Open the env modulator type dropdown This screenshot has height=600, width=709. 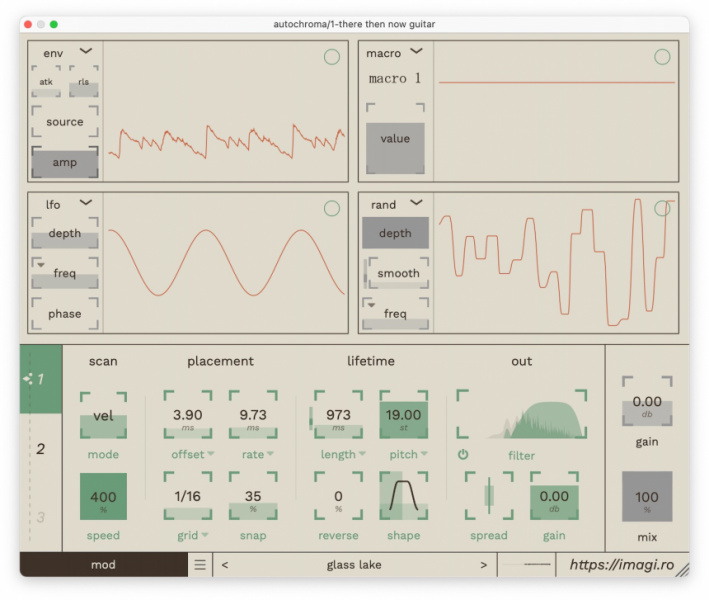[x=86, y=51]
